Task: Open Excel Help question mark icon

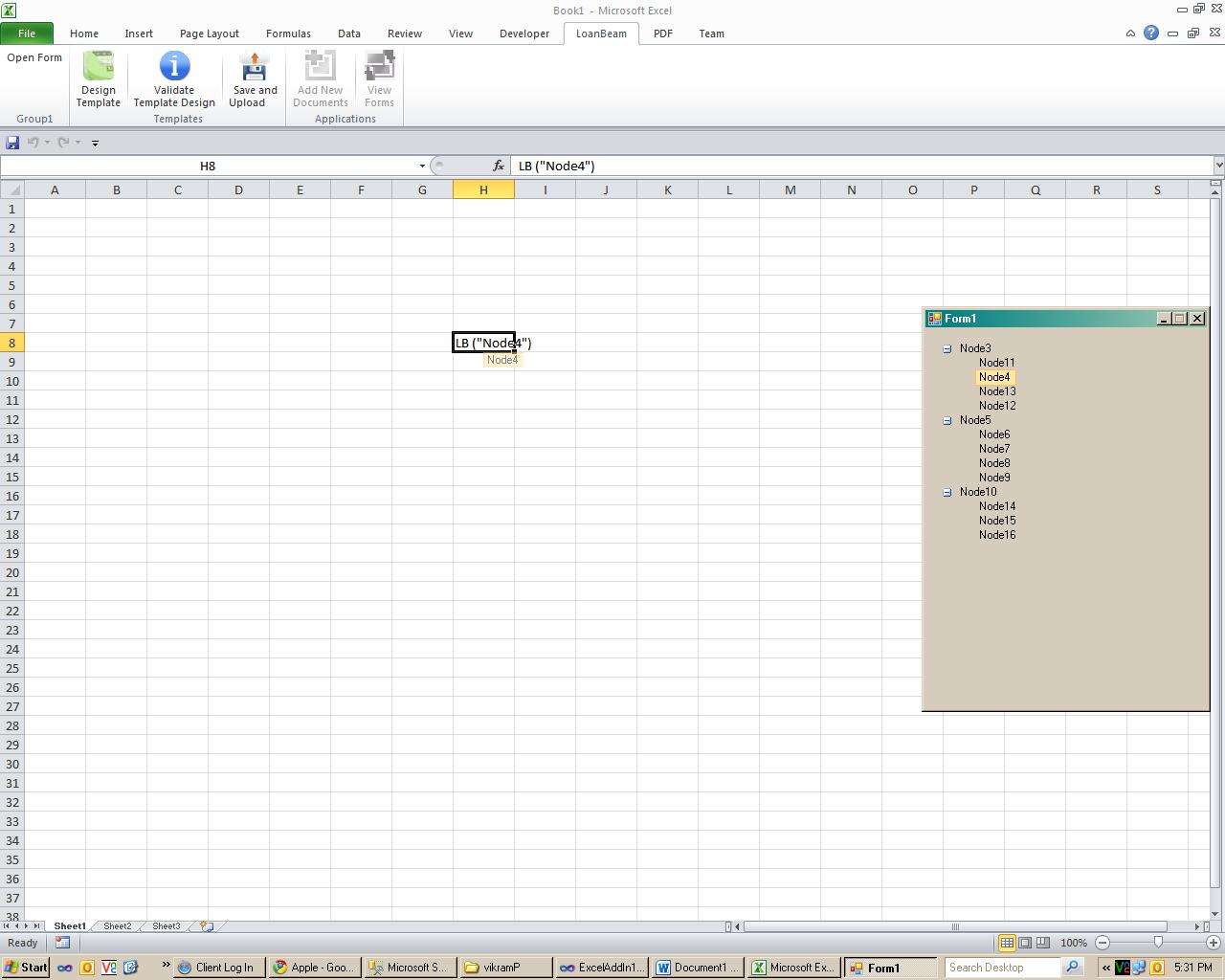Action: (x=1151, y=33)
